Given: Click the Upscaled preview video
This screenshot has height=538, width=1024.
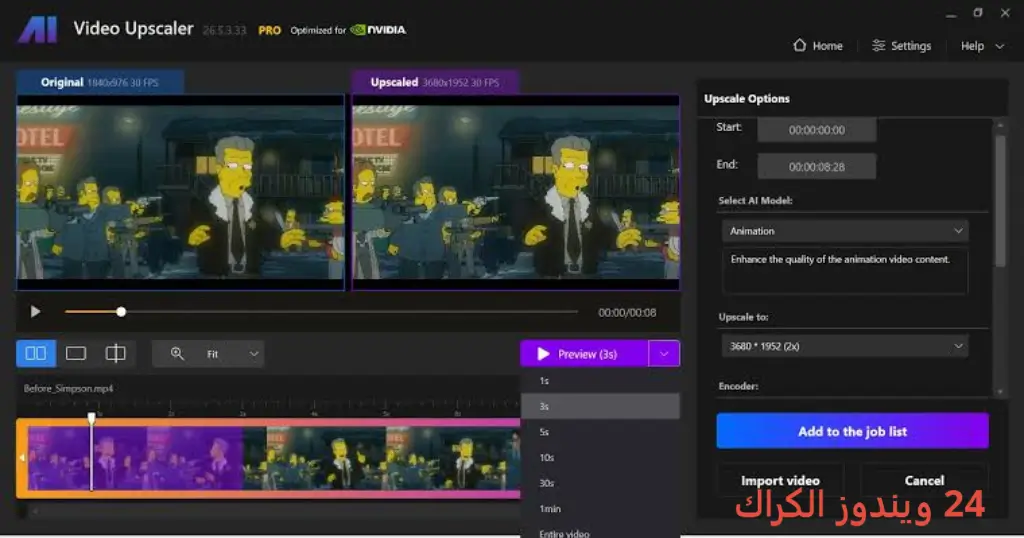Looking at the screenshot, I should point(516,192).
